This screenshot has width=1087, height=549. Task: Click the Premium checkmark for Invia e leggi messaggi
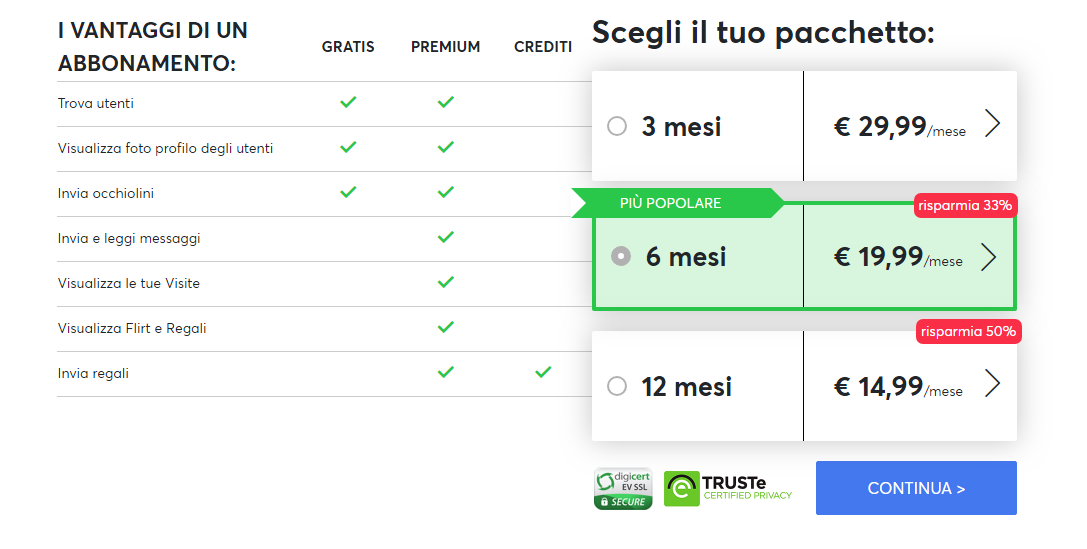446,237
